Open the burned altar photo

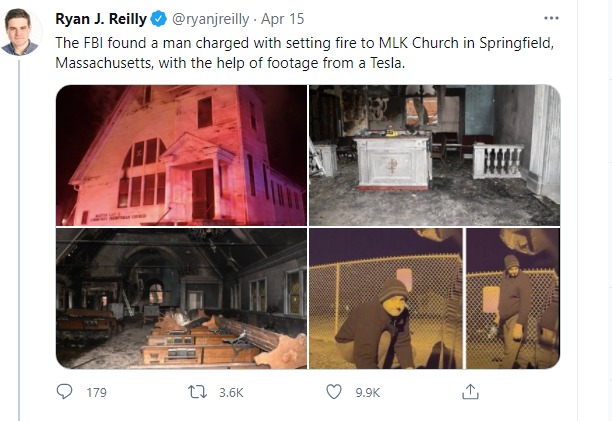(434, 155)
